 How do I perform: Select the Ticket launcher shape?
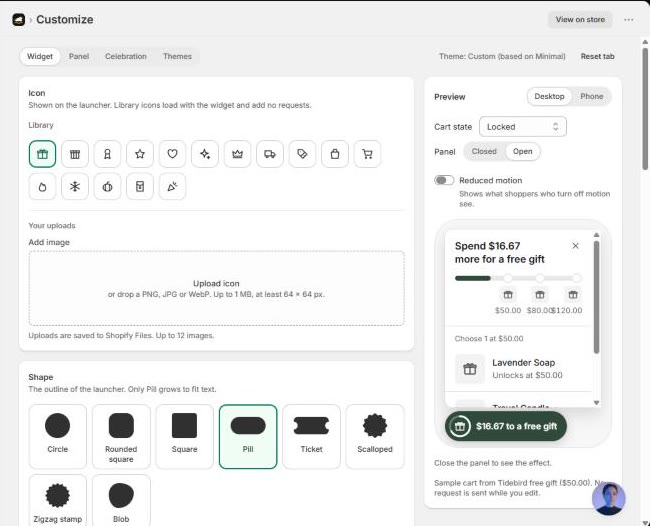pos(311,437)
